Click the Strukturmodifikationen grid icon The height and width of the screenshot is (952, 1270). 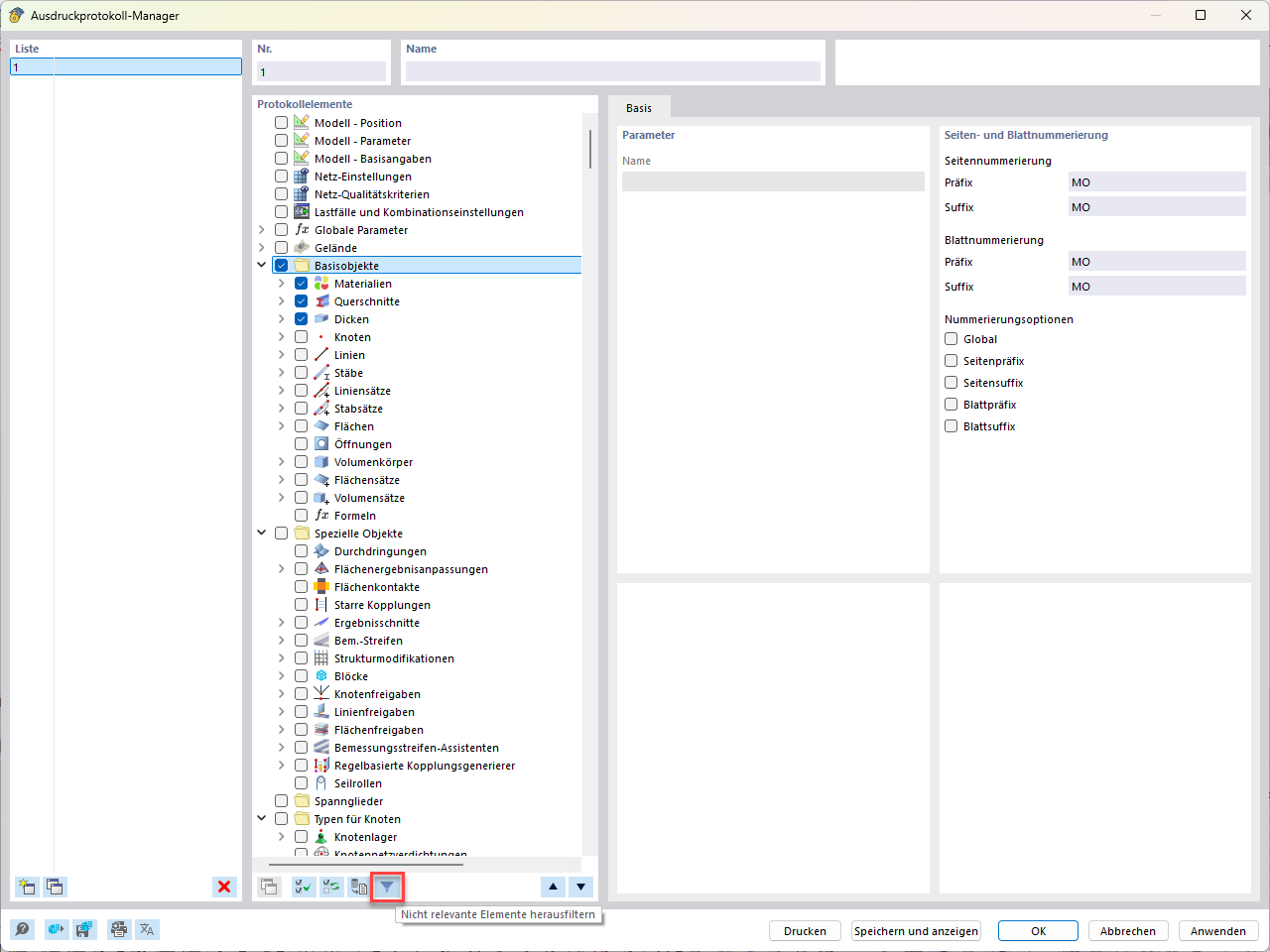[321, 658]
